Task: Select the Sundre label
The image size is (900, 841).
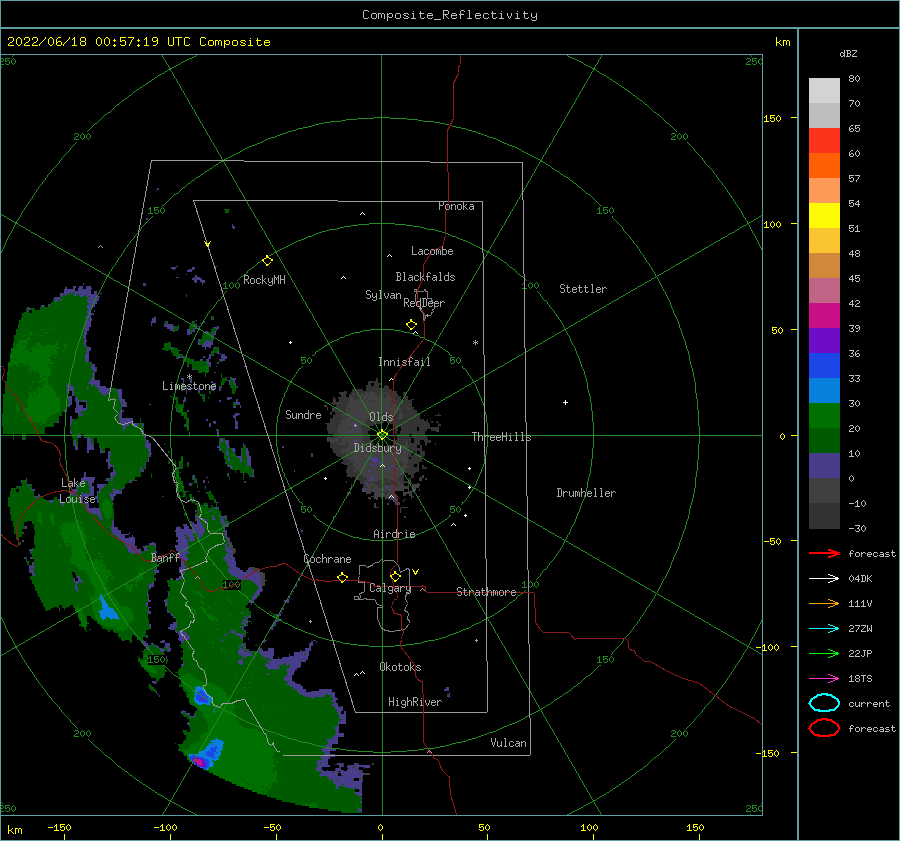Action: pos(303,414)
